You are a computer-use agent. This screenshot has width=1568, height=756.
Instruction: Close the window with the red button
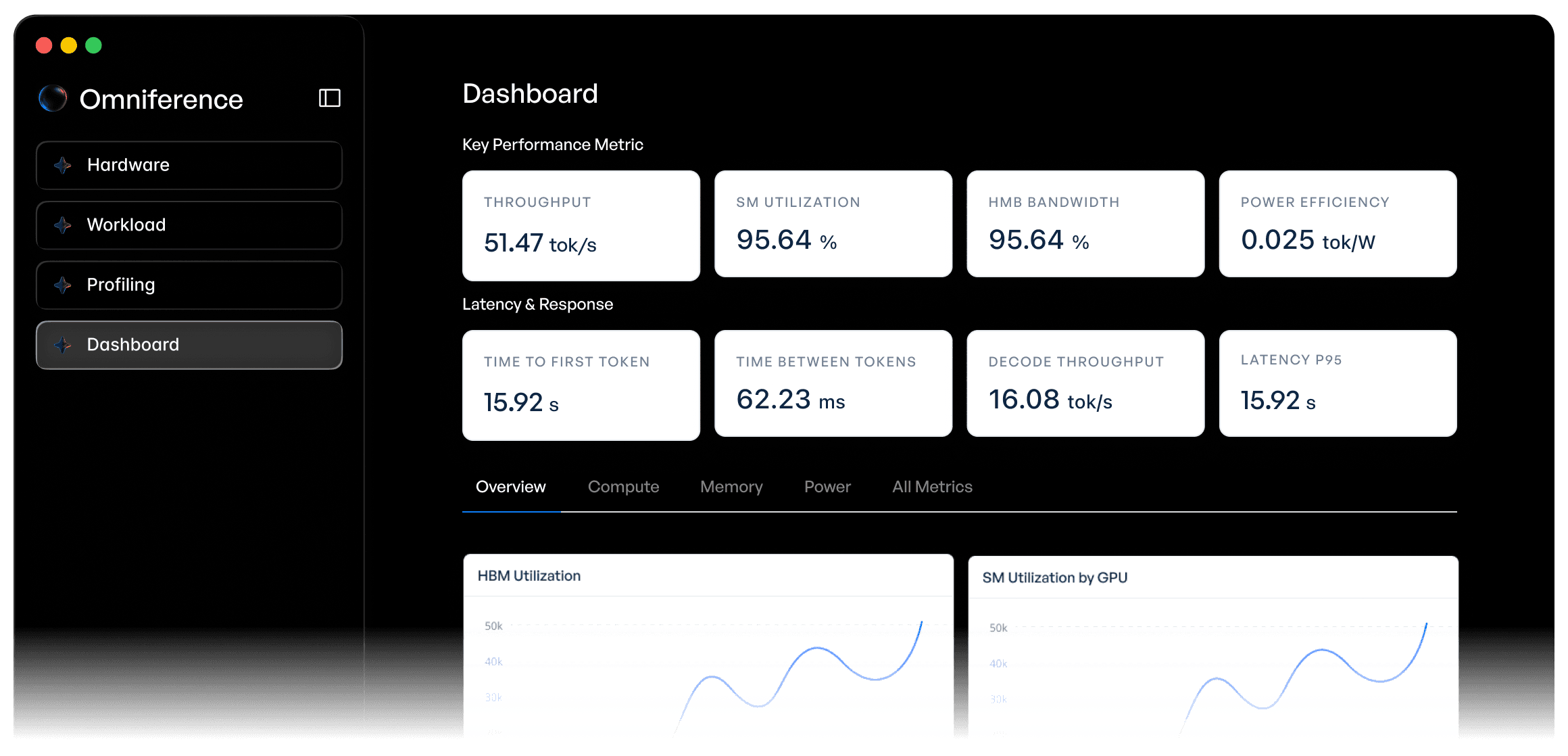[x=44, y=45]
